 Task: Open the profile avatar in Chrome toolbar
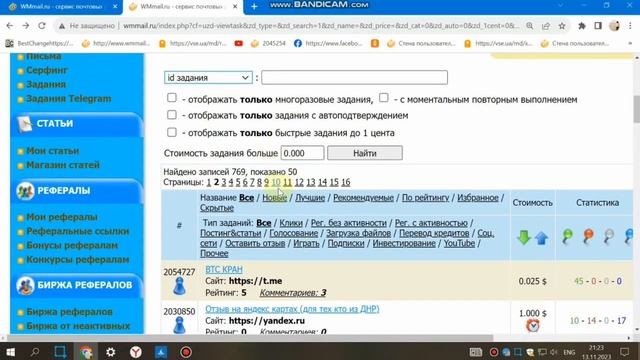614,26
